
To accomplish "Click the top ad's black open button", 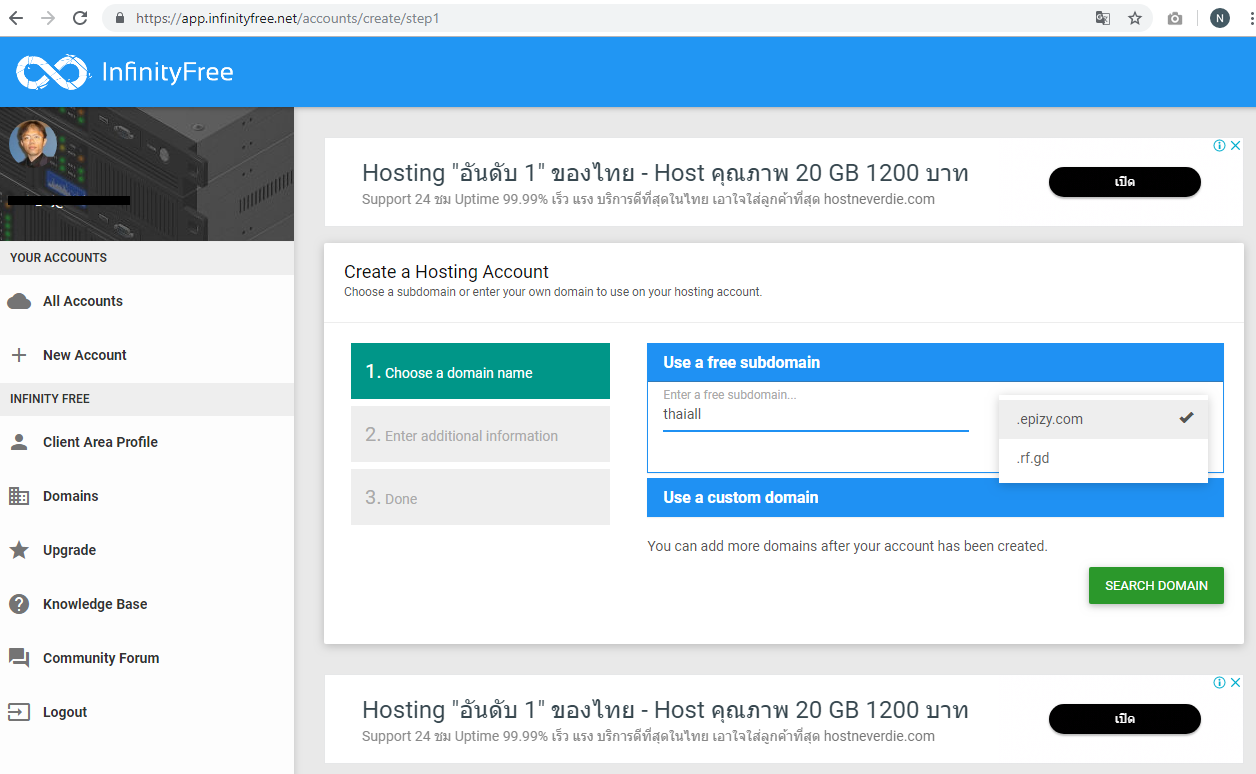I will pyautogui.click(x=1124, y=182).
